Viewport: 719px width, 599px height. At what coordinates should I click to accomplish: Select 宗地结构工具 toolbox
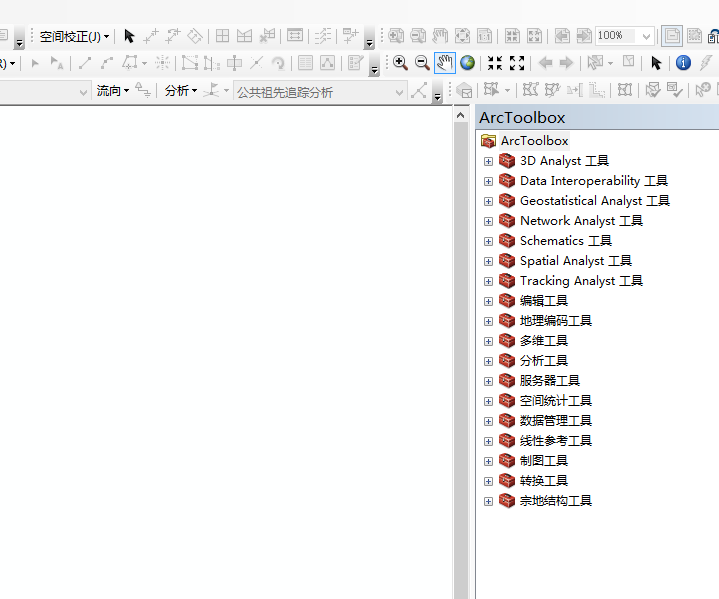(556, 501)
